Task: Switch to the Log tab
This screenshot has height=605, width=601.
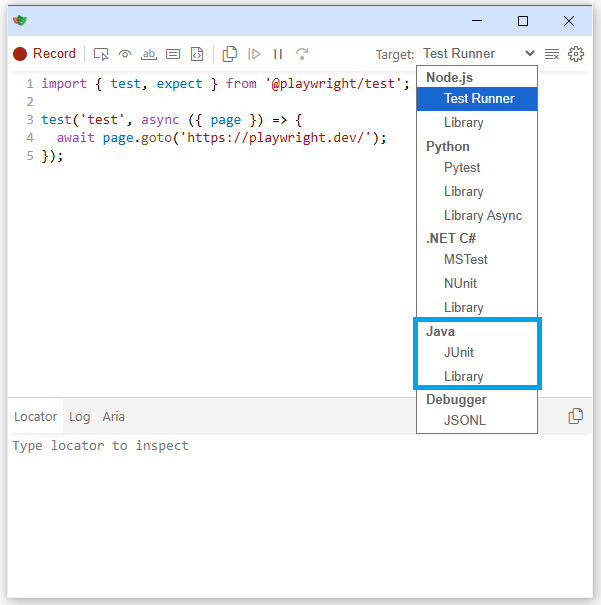Action: pyautogui.click(x=79, y=417)
